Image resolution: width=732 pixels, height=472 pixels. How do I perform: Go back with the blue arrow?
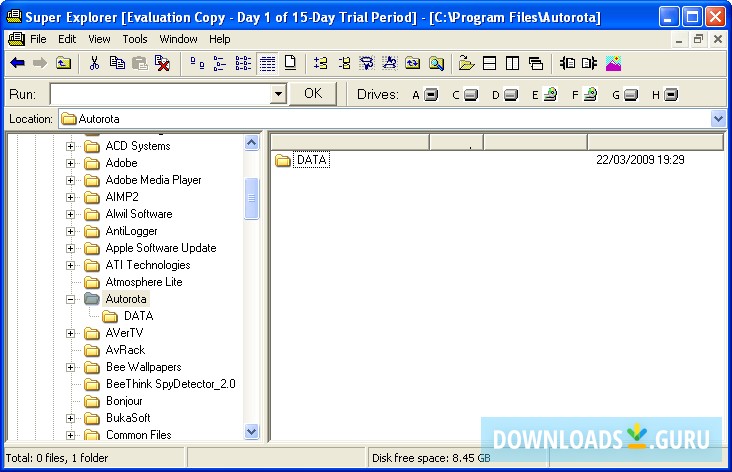(x=18, y=63)
